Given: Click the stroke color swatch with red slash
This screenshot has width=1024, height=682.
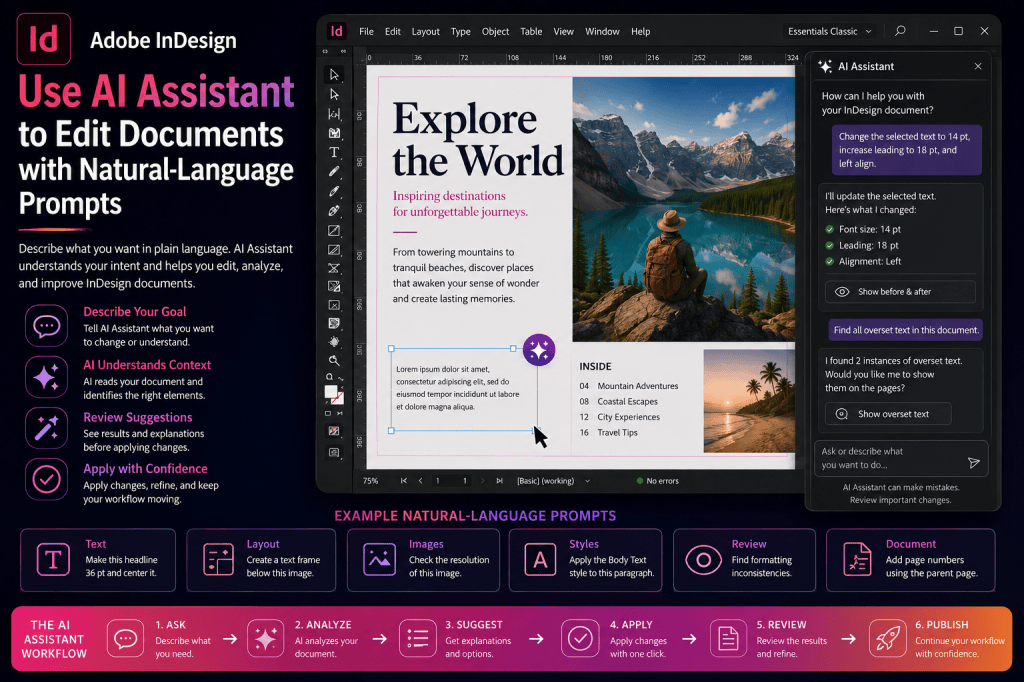Looking at the screenshot, I should coord(338,398).
